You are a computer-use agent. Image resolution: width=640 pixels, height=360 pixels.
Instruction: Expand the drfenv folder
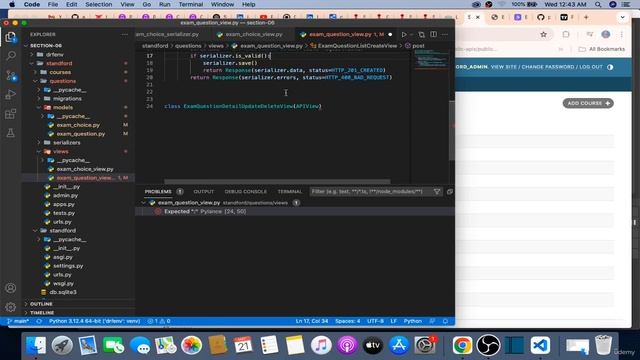[54, 55]
